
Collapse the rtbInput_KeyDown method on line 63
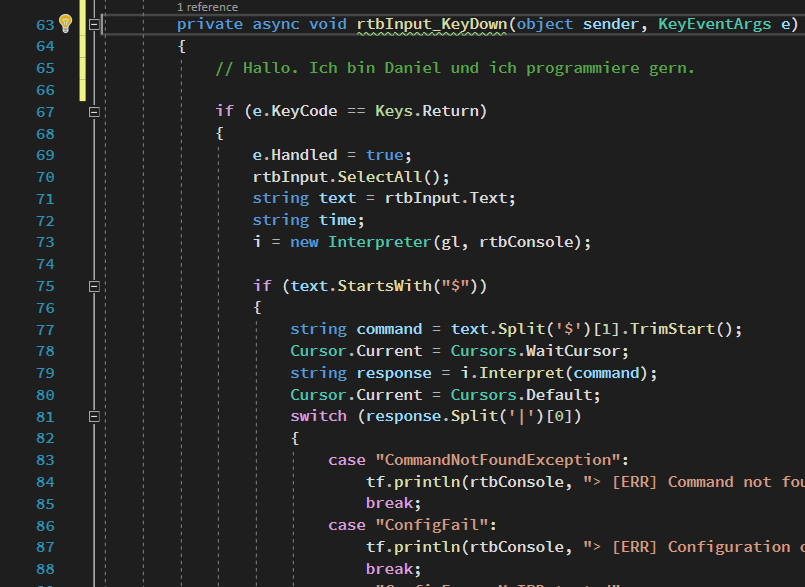pos(94,24)
